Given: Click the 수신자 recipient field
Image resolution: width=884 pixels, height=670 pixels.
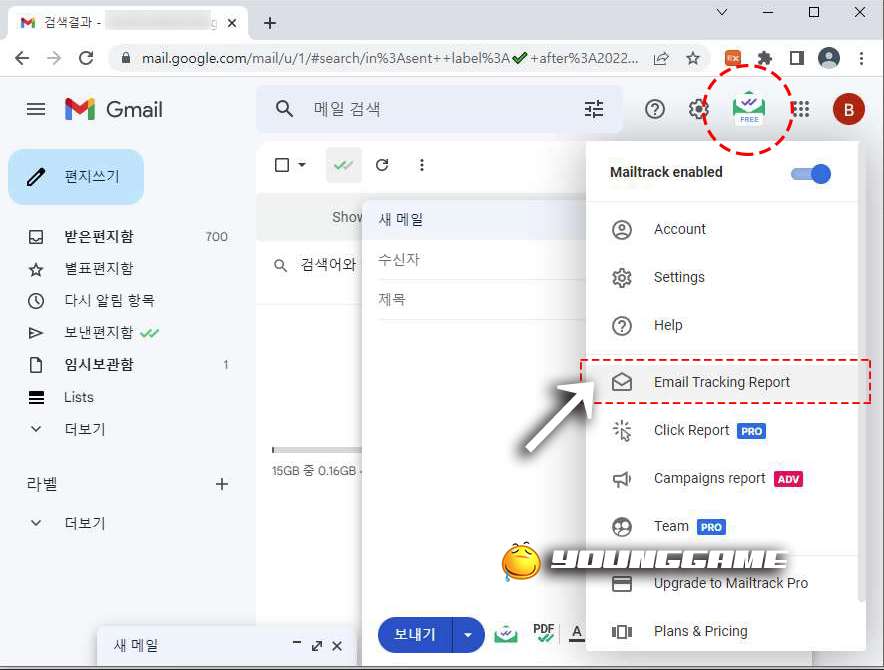Looking at the screenshot, I should (x=482, y=259).
